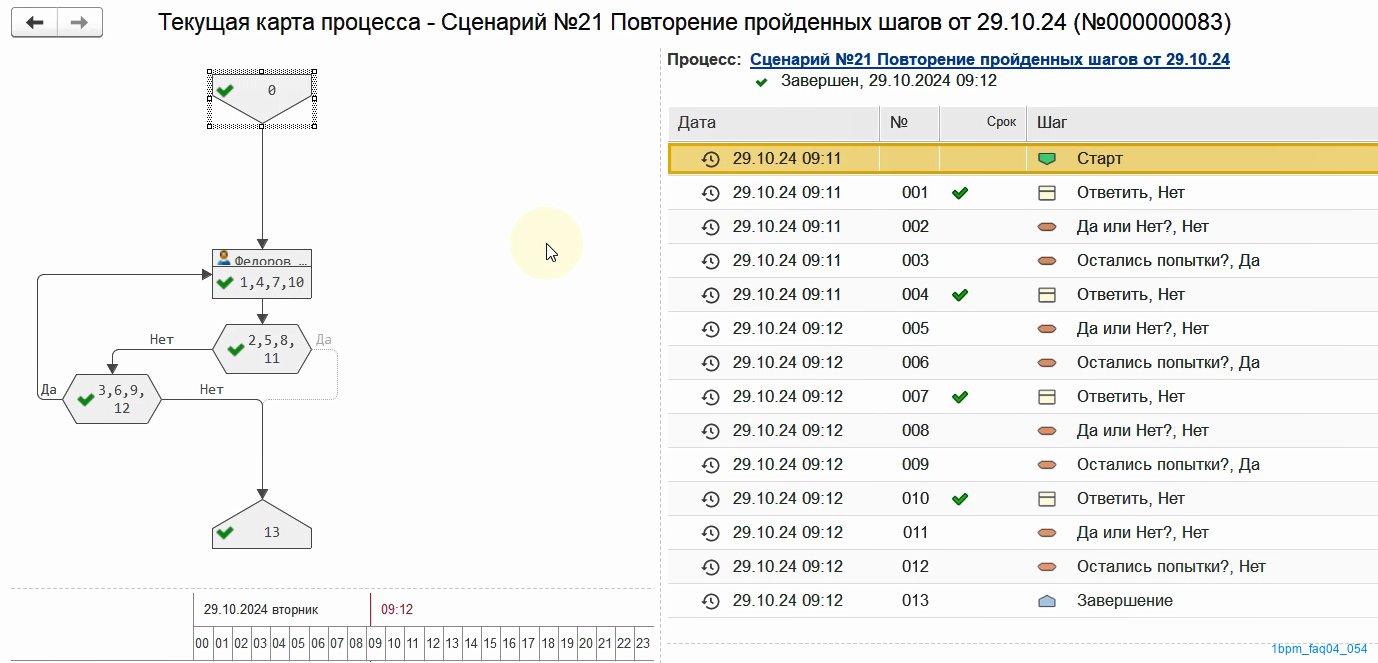Click task form icon in row 001
1378x663 pixels.
click(x=1047, y=193)
